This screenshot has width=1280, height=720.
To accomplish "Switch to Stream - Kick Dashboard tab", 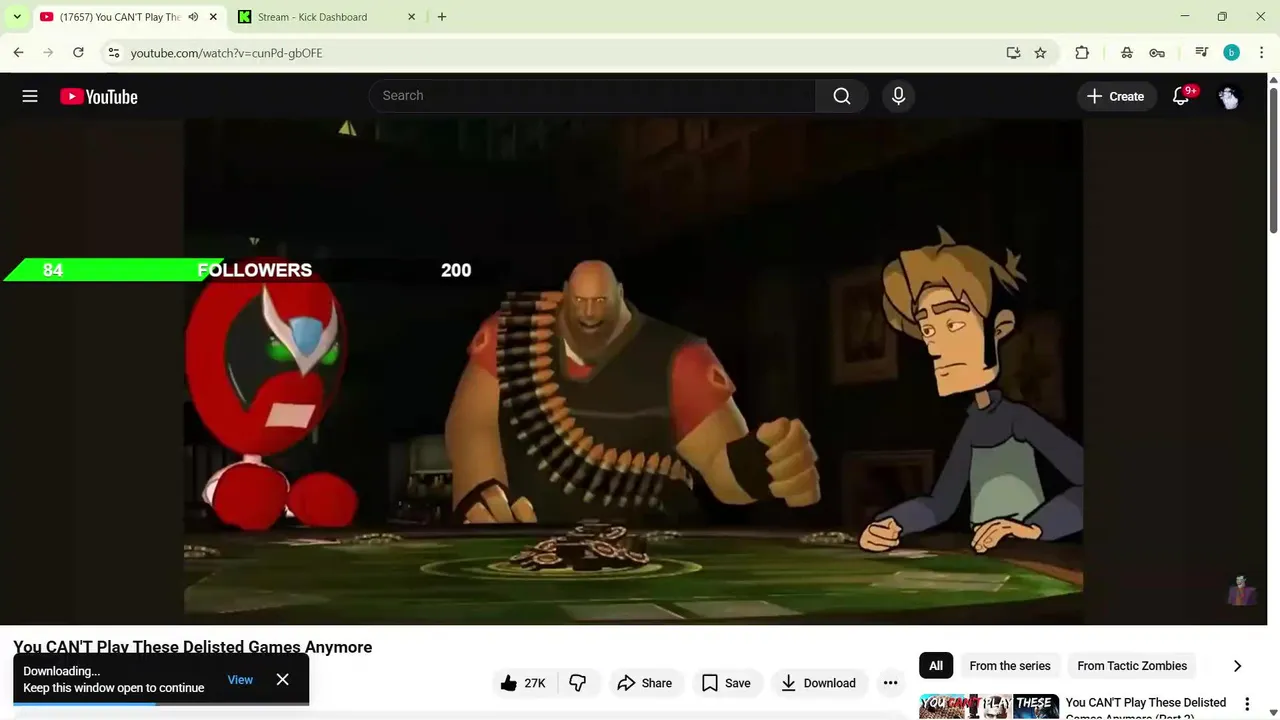I will pyautogui.click(x=328, y=17).
